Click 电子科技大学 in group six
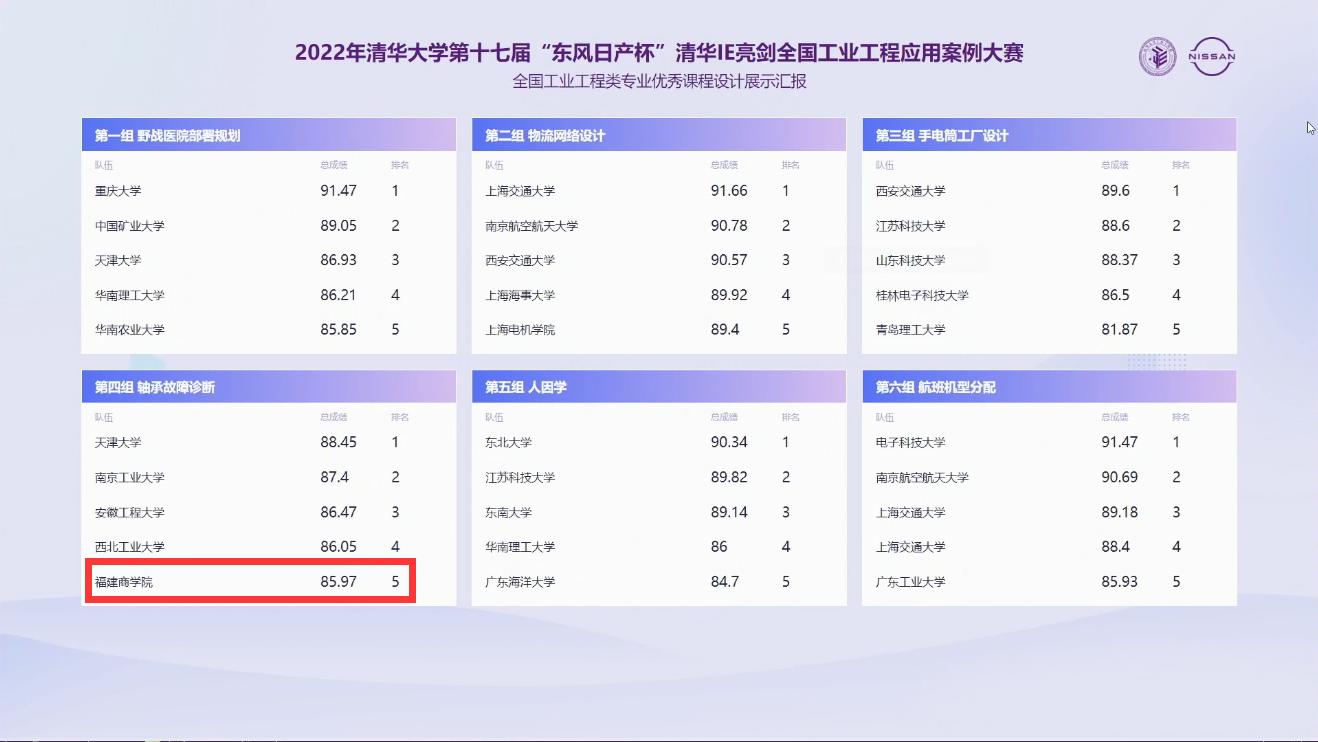This screenshot has width=1318, height=742. point(910,442)
